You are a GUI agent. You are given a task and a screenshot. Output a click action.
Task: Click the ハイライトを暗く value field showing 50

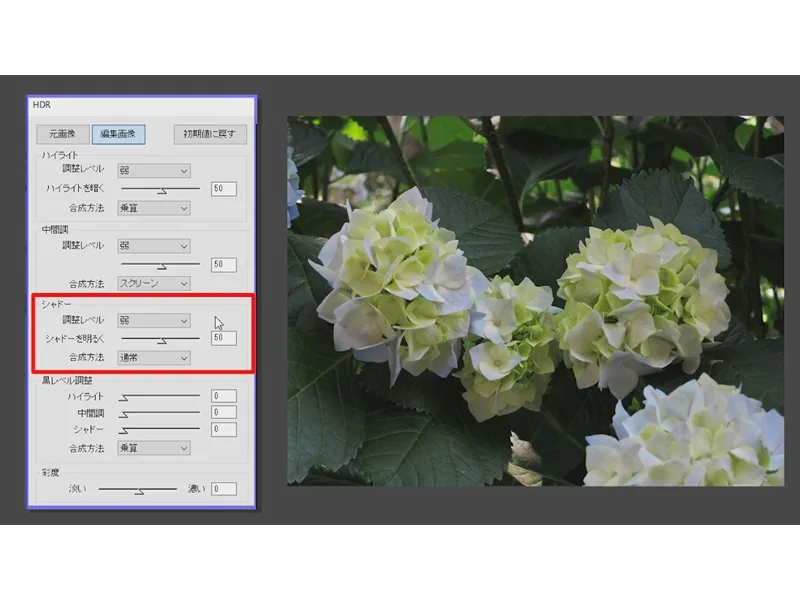(x=223, y=189)
